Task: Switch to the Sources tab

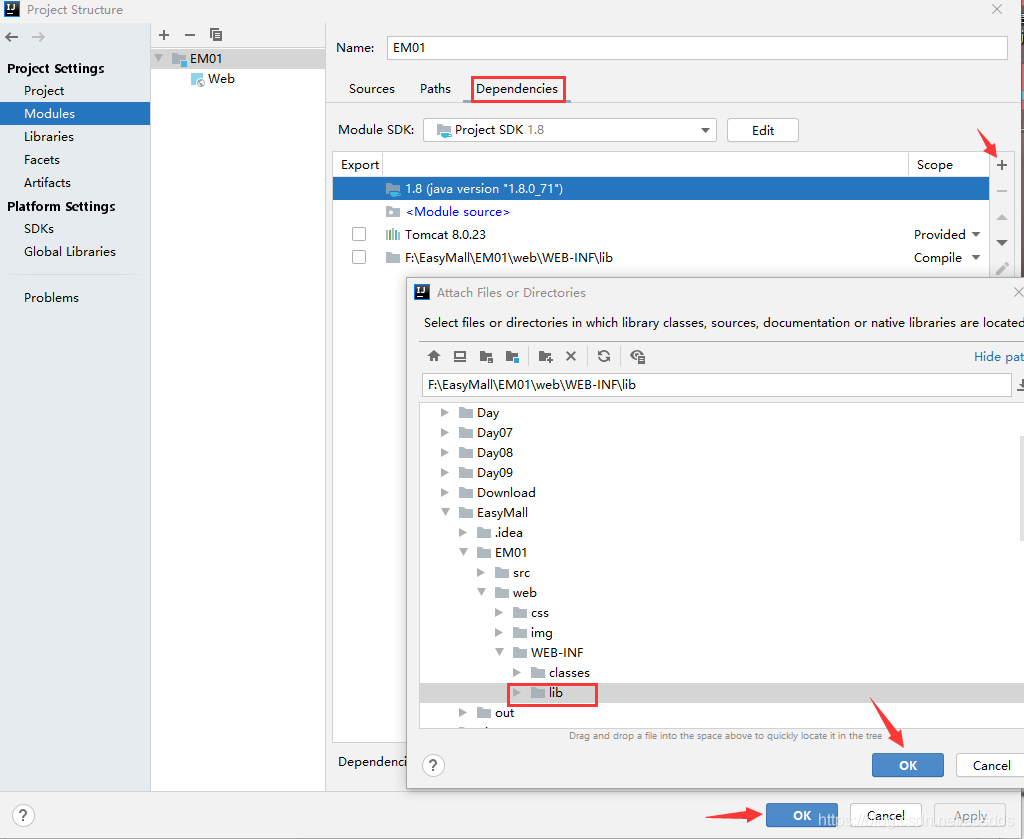Action: tap(372, 89)
